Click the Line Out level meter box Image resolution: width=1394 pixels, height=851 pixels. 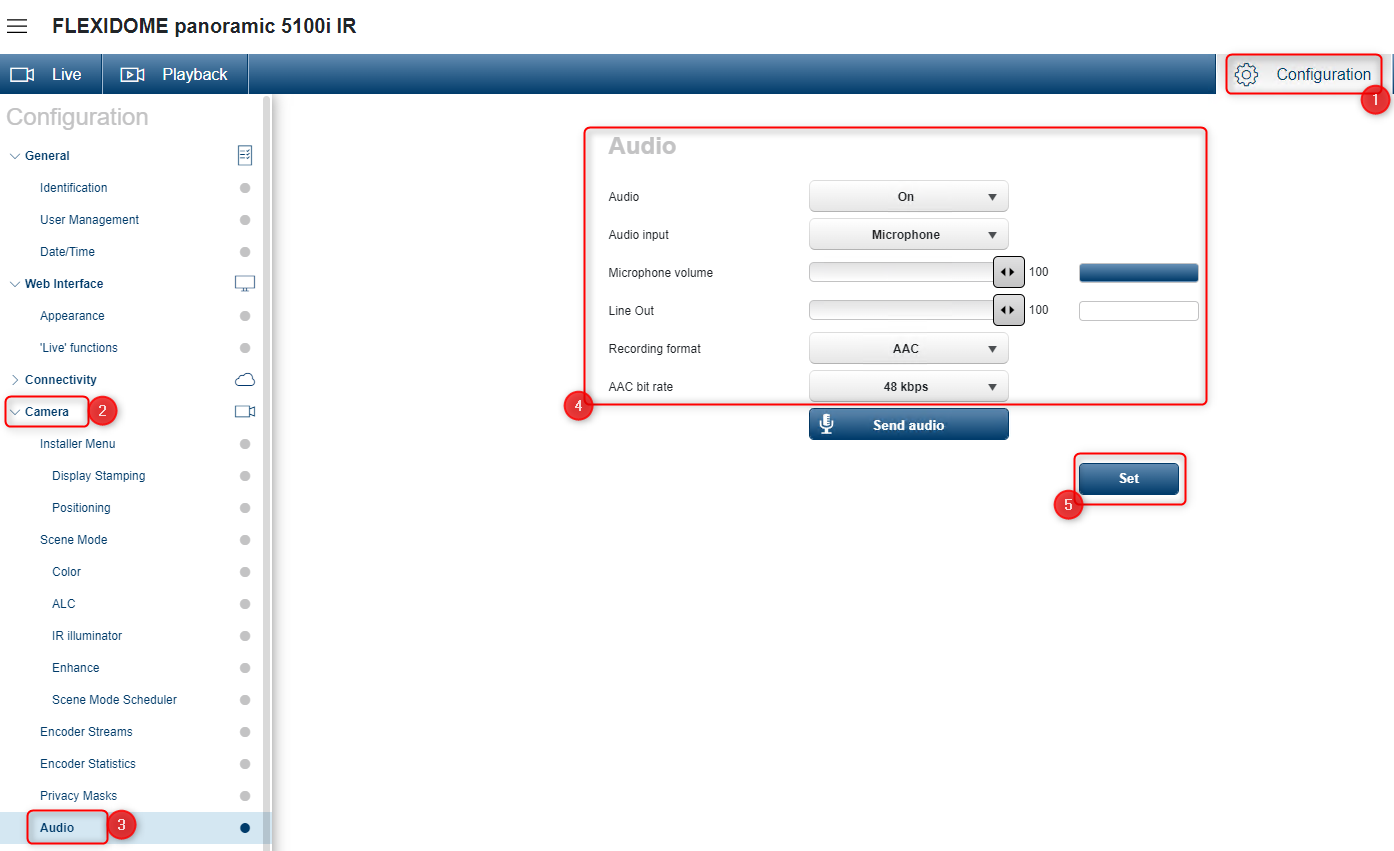click(x=1138, y=310)
